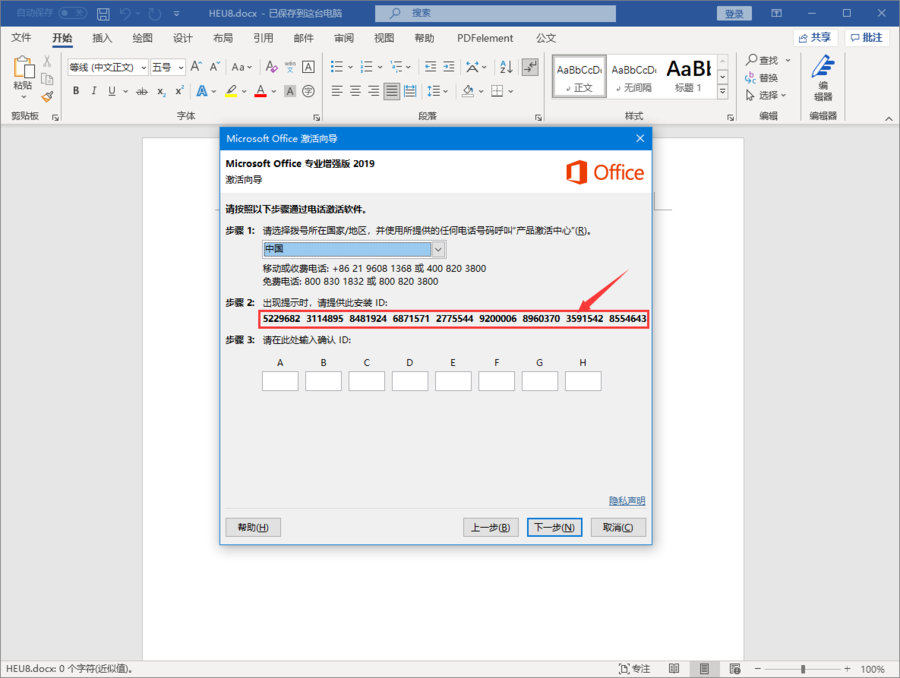The width and height of the screenshot is (900, 678).
Task: Click the Save icon in title bar
Action: [x=104, y=13]
